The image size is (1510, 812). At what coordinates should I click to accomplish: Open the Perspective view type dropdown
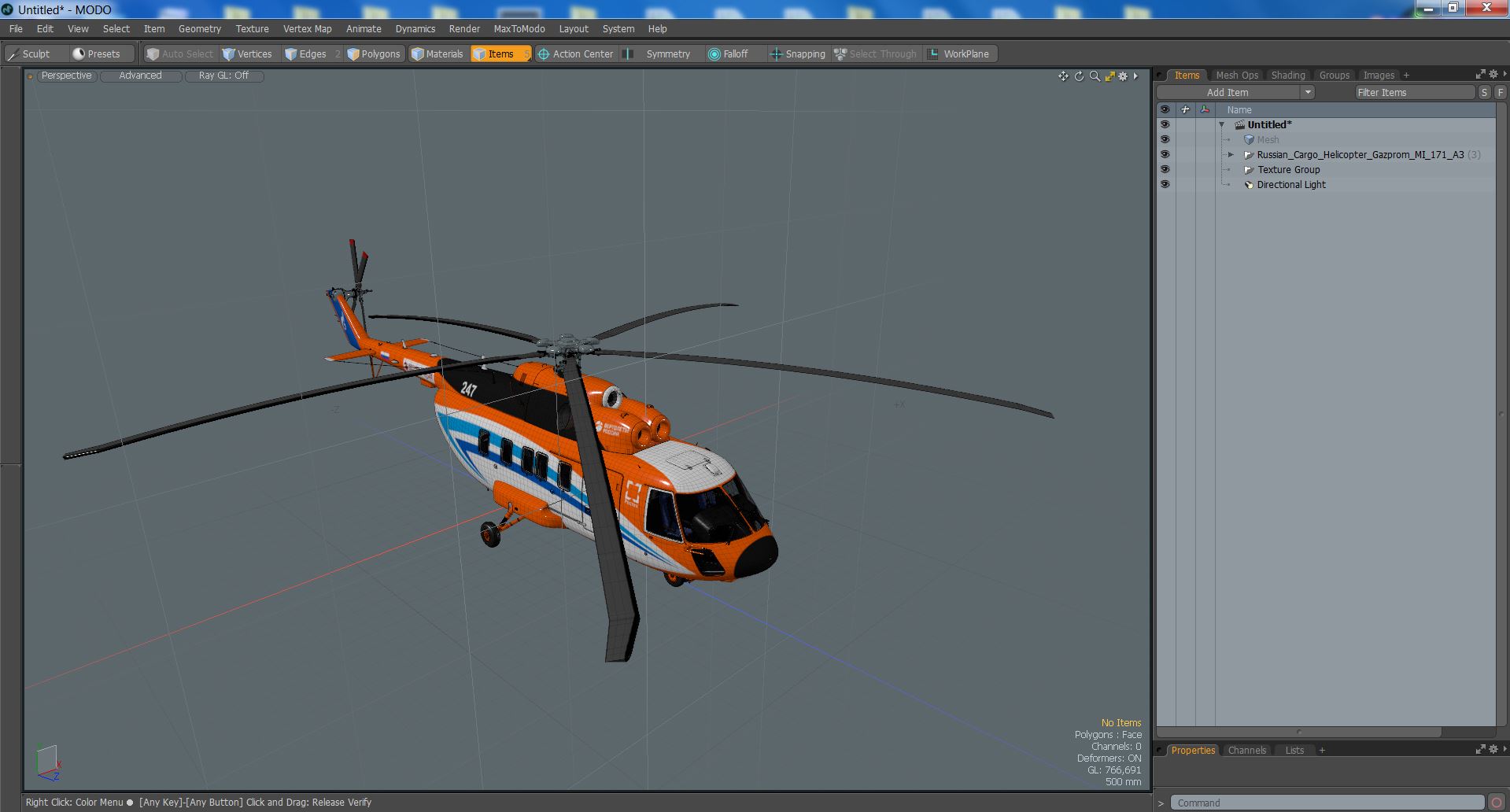click(x=66, y=76)
